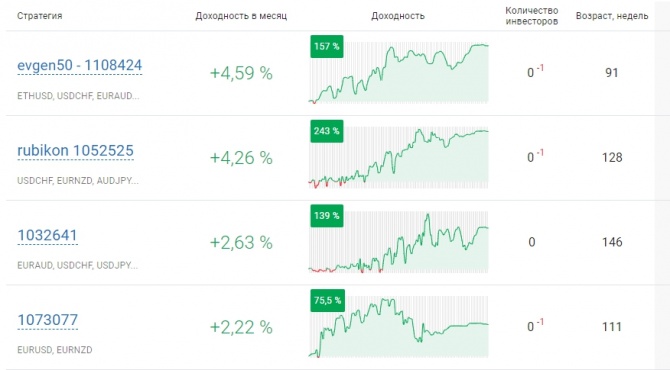
Task: Click the green 139 % yield badge
Action: 327,216
